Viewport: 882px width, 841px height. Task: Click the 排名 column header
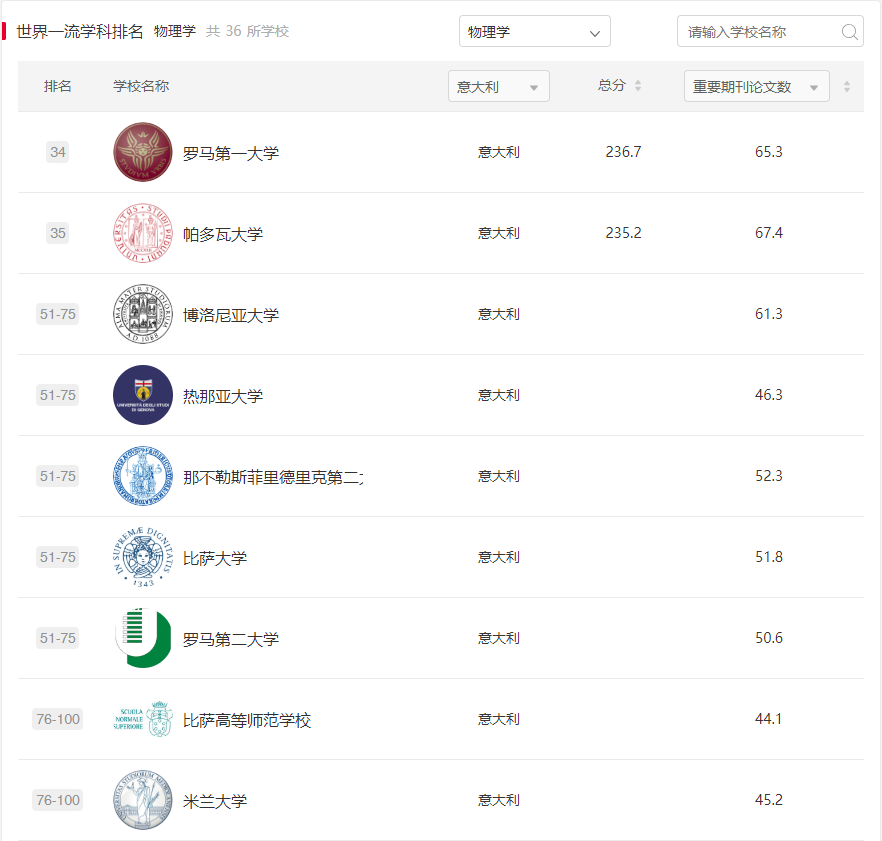tap(57, 86)
